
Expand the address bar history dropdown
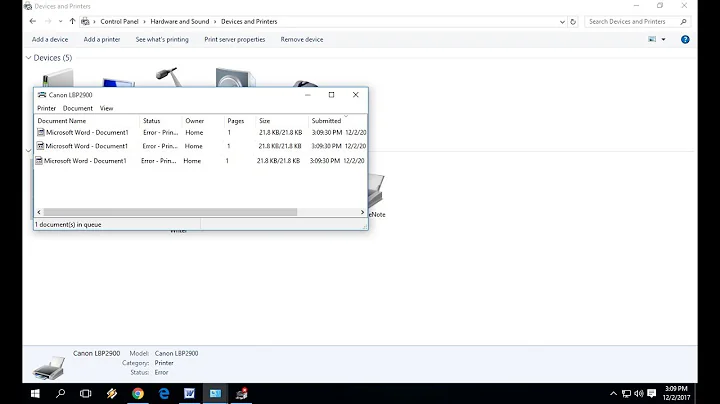(x=562, y=22)
